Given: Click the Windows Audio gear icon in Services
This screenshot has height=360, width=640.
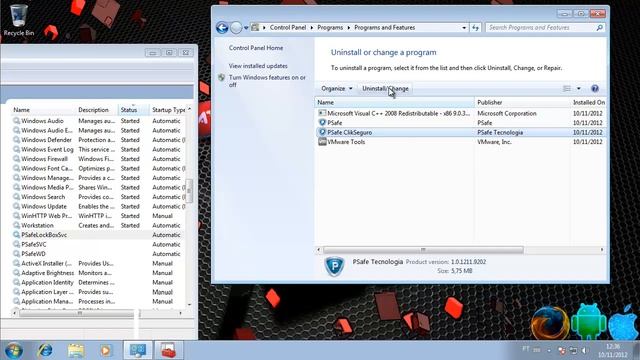Looking at the screenshot, I should coord(16,121).
